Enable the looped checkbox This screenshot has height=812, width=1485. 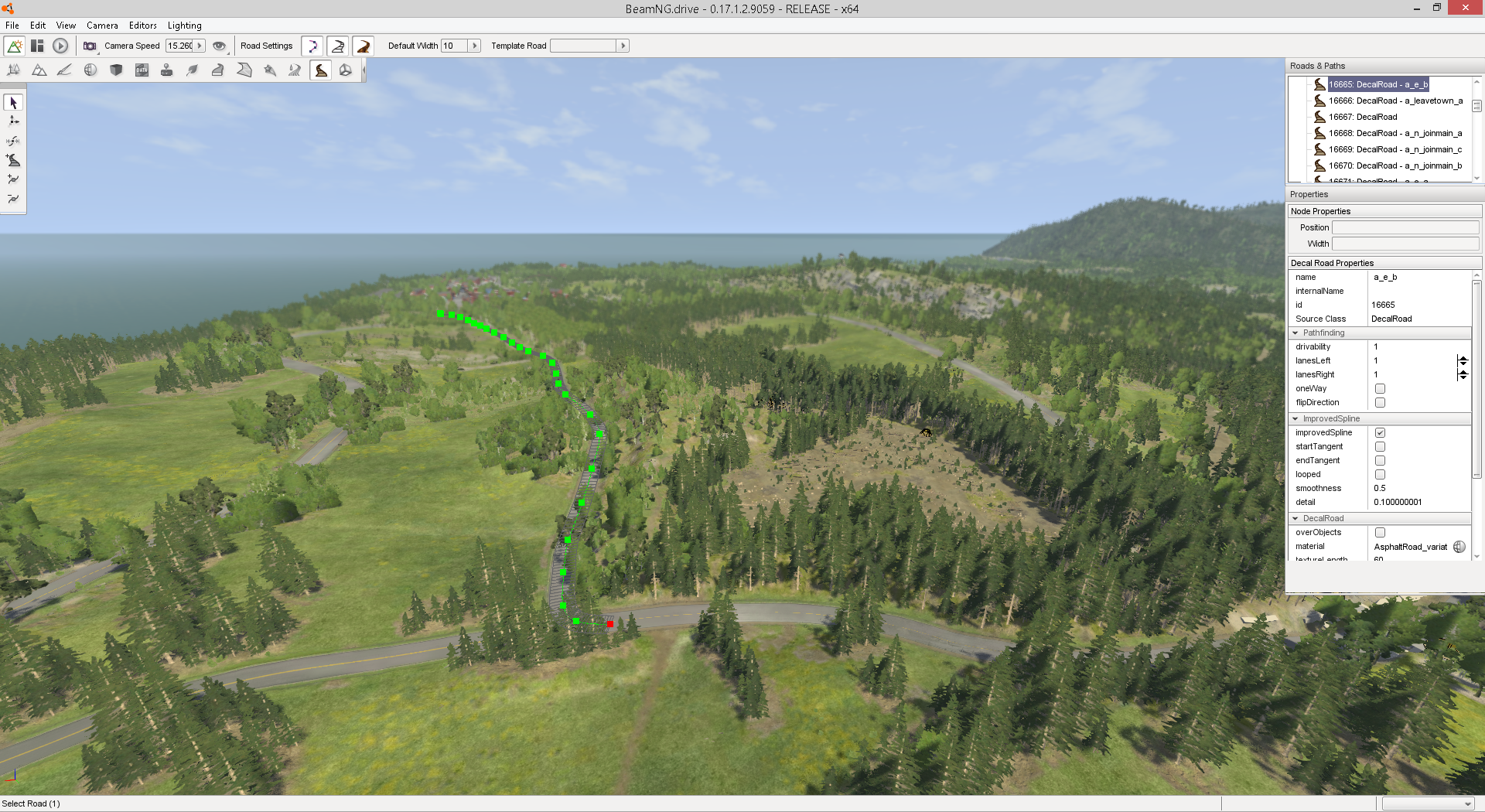click(x=1380, y=475)
